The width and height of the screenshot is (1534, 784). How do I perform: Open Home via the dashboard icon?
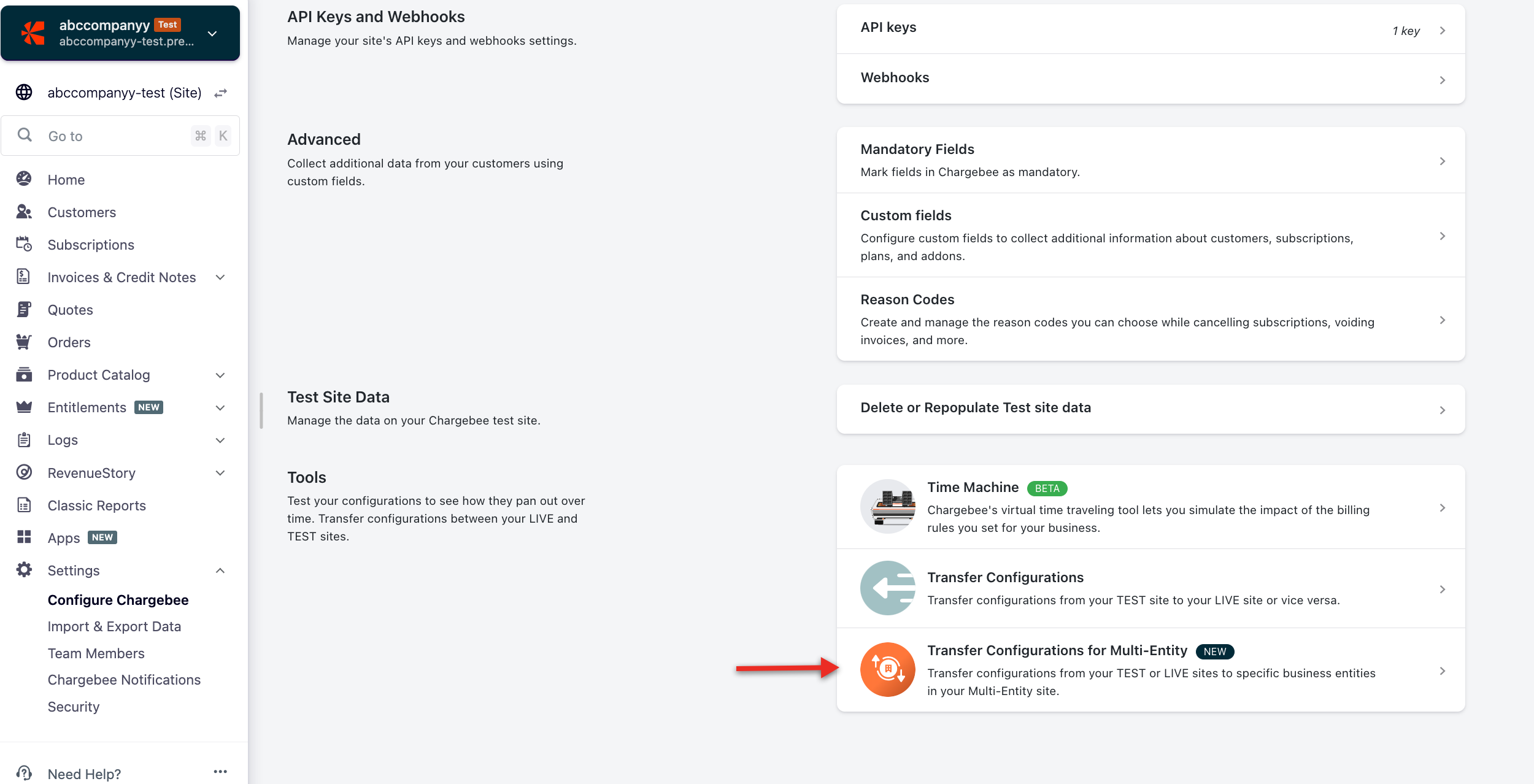tap(24, 179)
